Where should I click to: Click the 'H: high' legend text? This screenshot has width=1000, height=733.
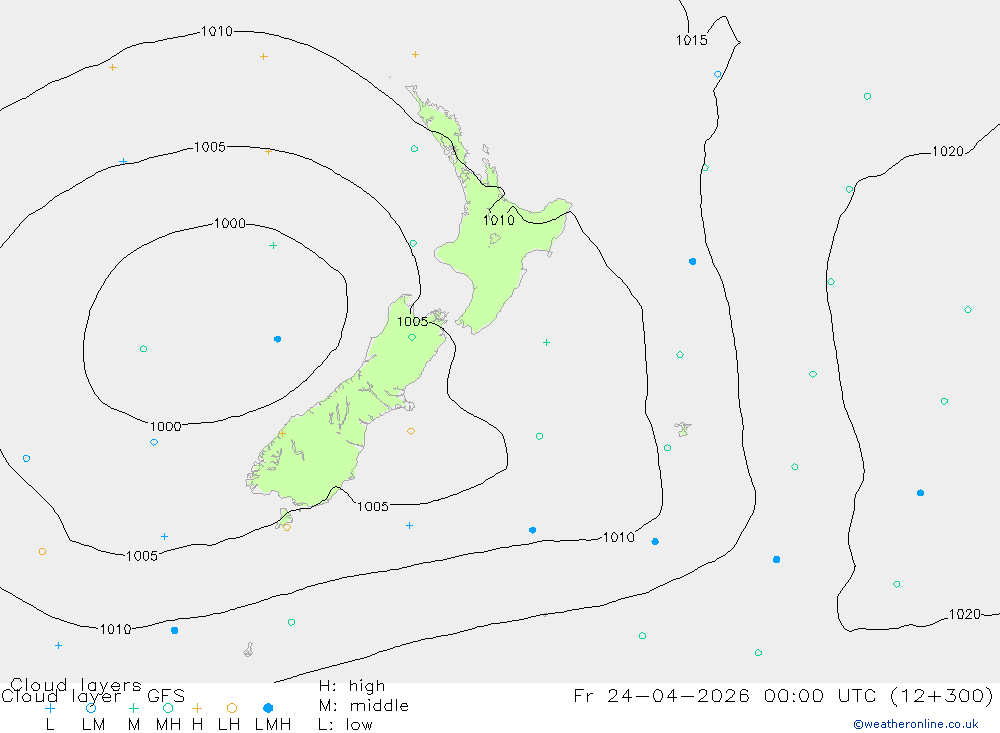(352, 686)
